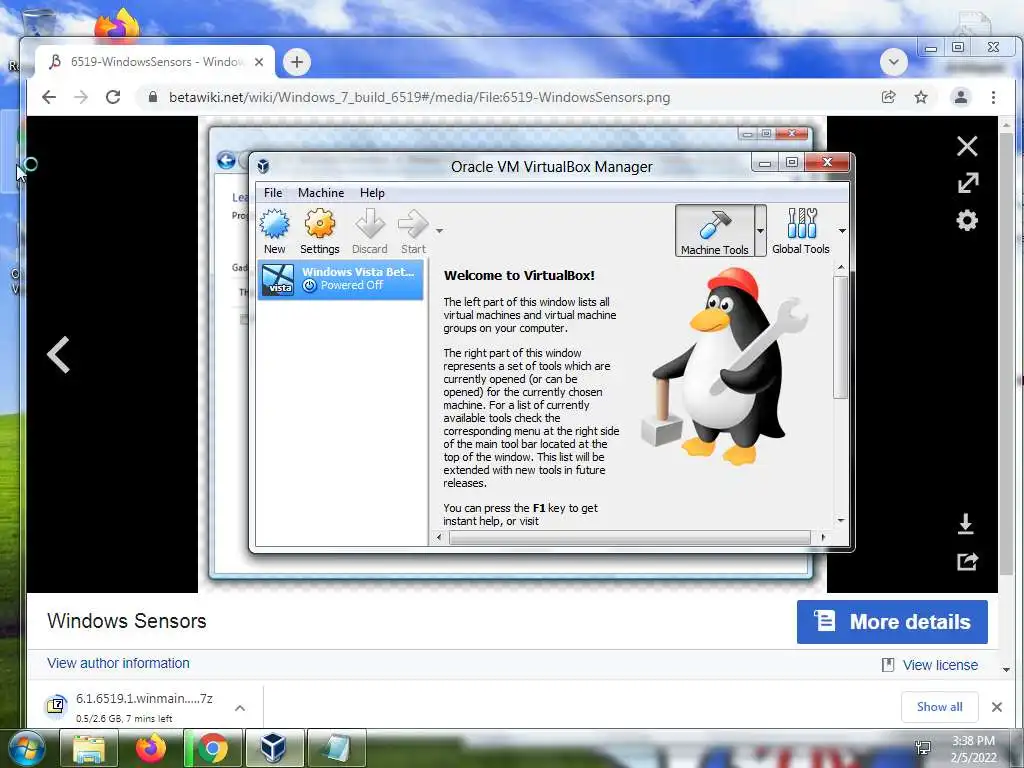Close the downloads bar
This screenshot has width=1024, height=768.
pos(997,707)
